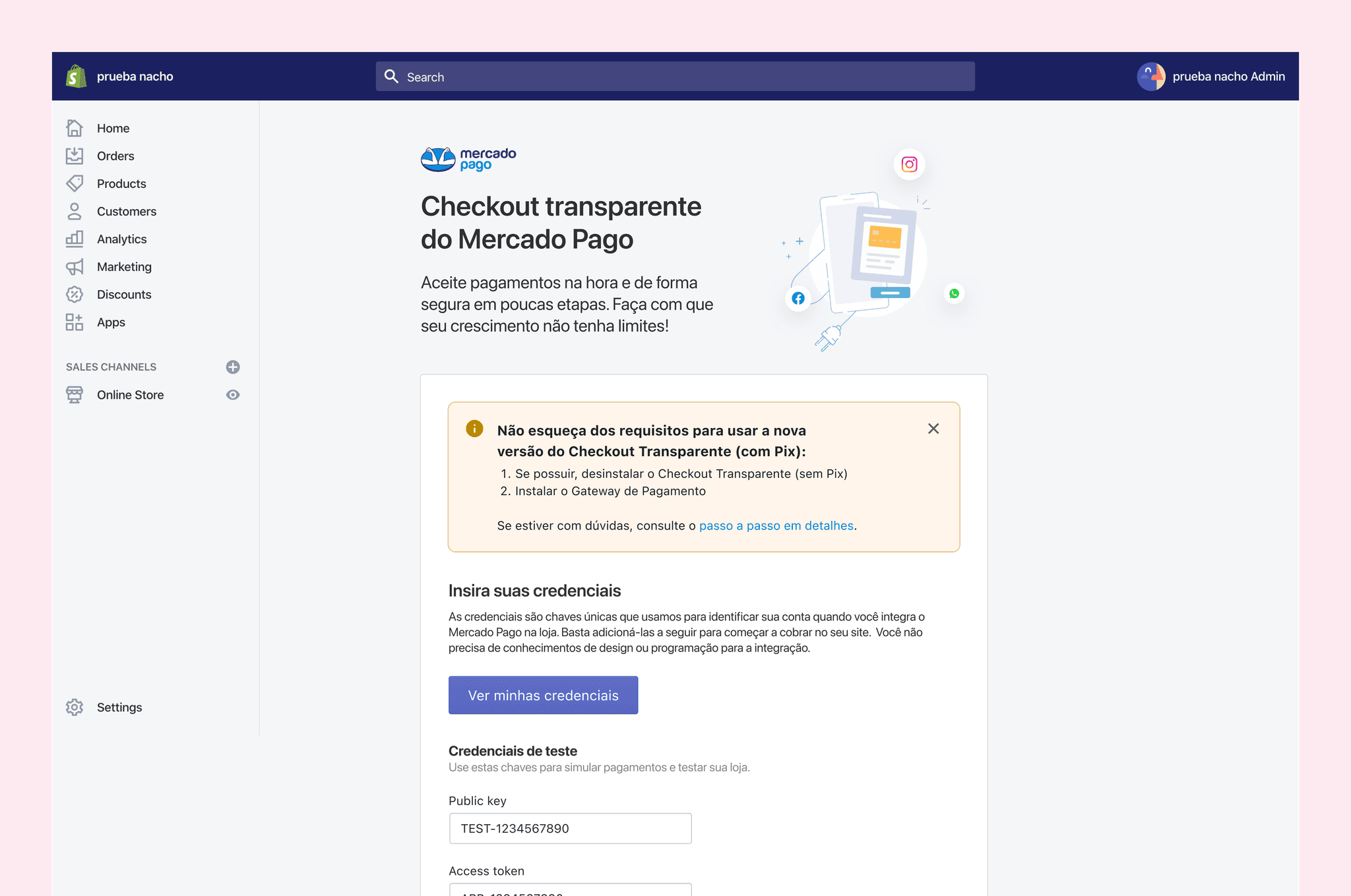Click the Mercado Pago logo
1351x896 pixels.
(x=468, y=159)
